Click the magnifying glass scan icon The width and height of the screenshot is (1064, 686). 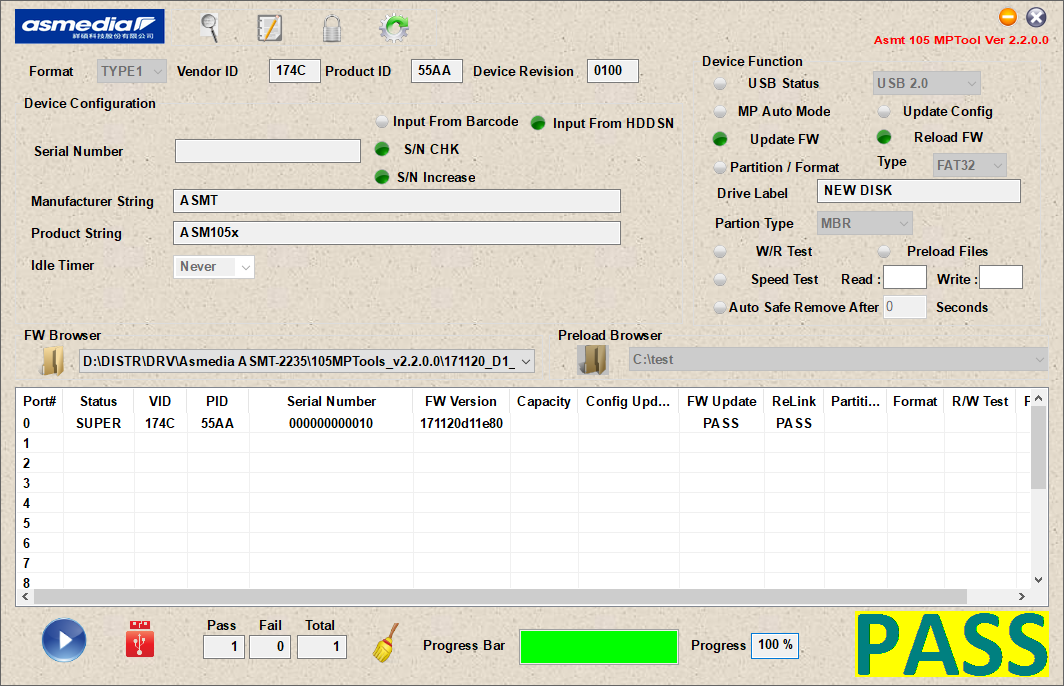click(210, 28)
